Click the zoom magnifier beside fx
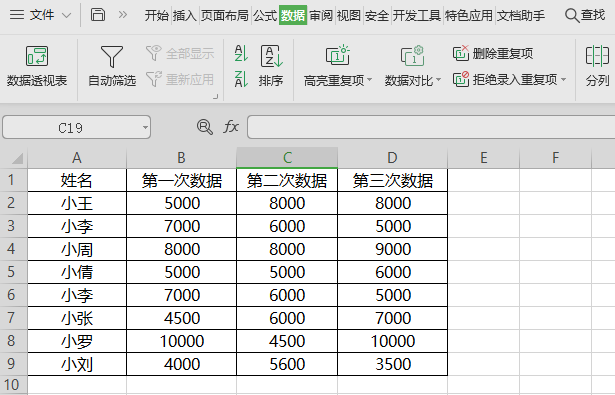This screenshot has height=395, width=615. 204,127
